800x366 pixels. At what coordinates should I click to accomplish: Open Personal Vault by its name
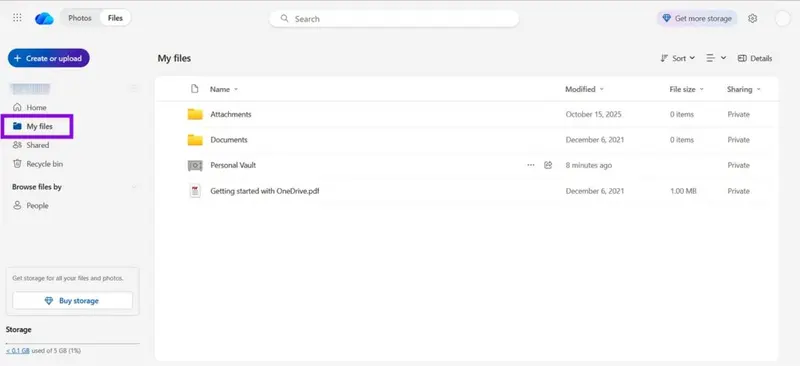click(233, 165)
